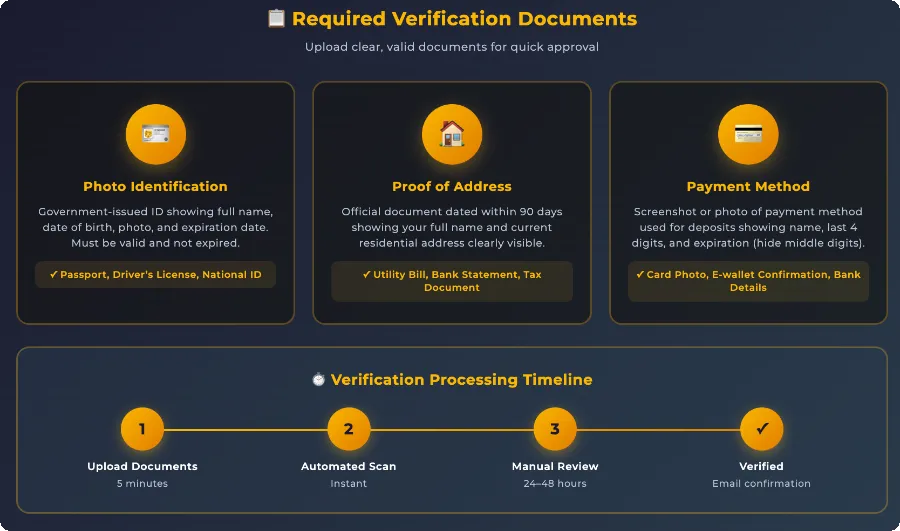
Task: Click the Email confirmation text
Action: pyautogui.click(x=762, y=483)
